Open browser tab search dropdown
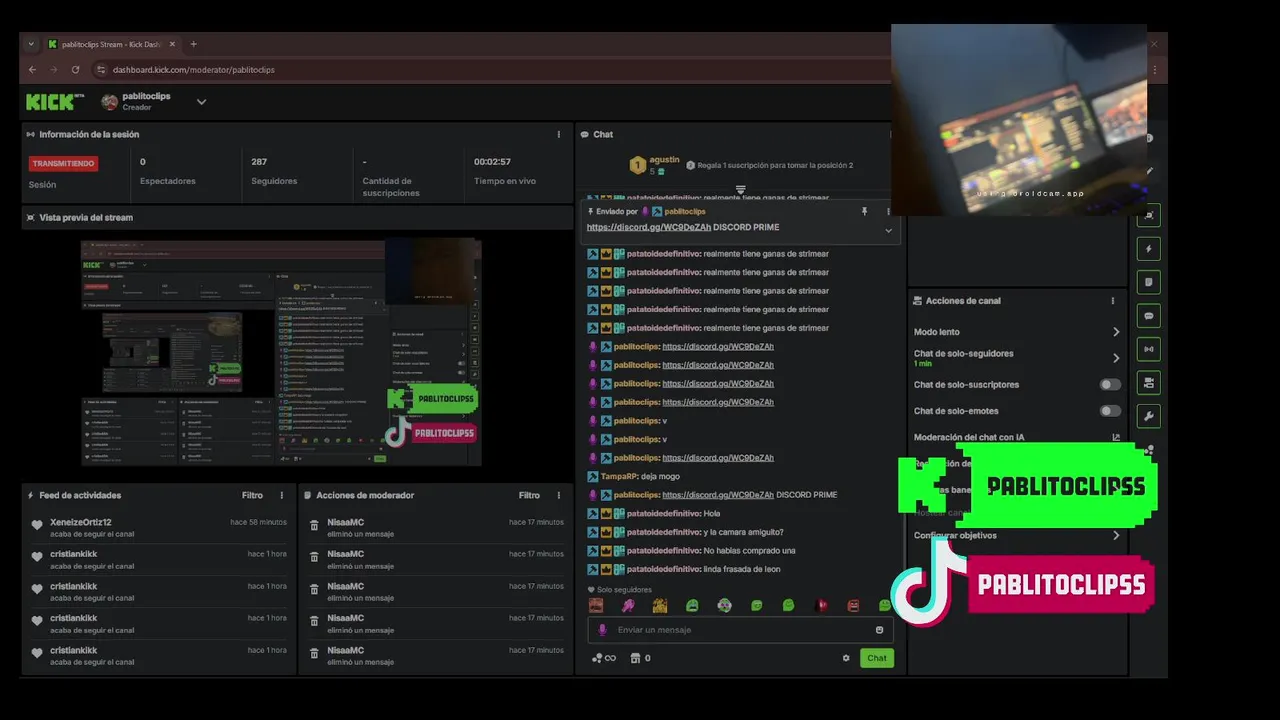1280x720 pixels. coord(31,44)
